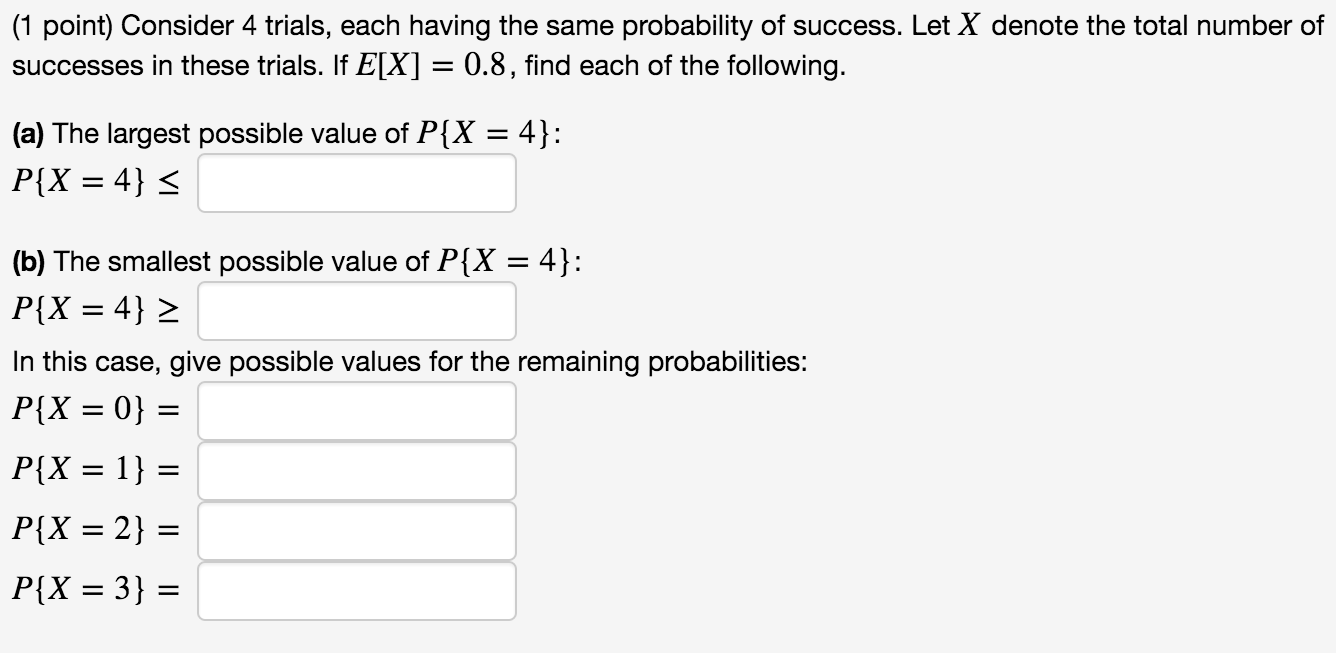Select the input field for P{X = 1}
Viewport: 1336px width, 653px height.
pyautogui.click(x=357, y=470)
